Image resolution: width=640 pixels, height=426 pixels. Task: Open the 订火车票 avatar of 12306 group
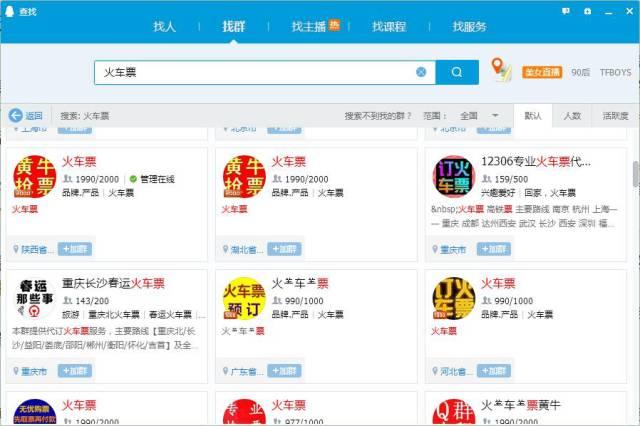(453, 177)
